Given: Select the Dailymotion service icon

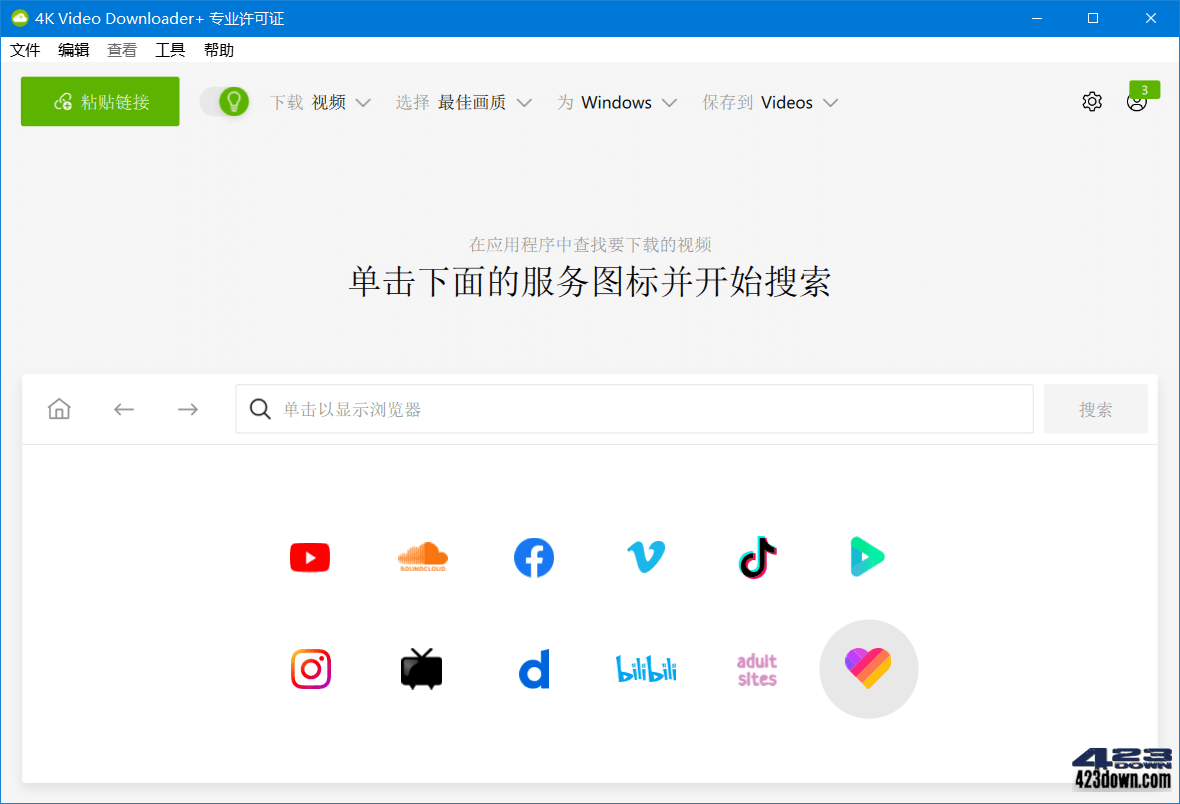Looking at the screenshot, I should (x=533, y=669).
